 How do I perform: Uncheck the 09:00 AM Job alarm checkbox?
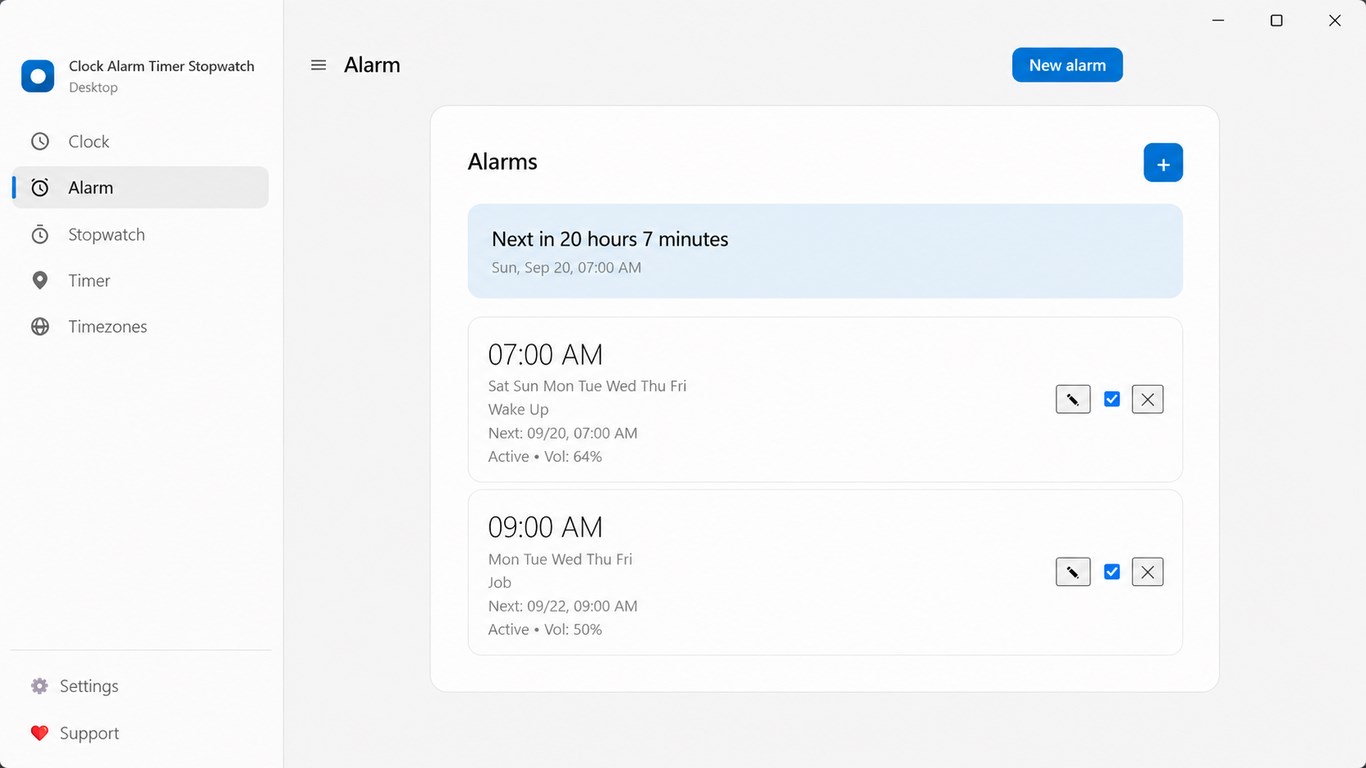(1112, 572)
